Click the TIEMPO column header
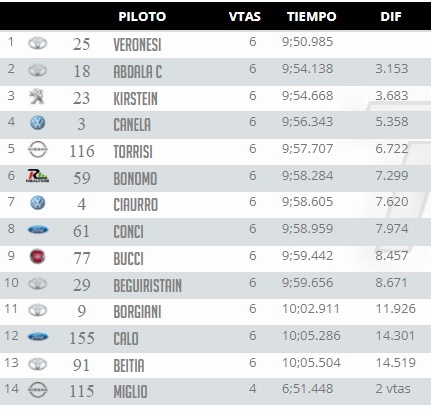The height and width of the screenshot is (409, 431). 312,17
